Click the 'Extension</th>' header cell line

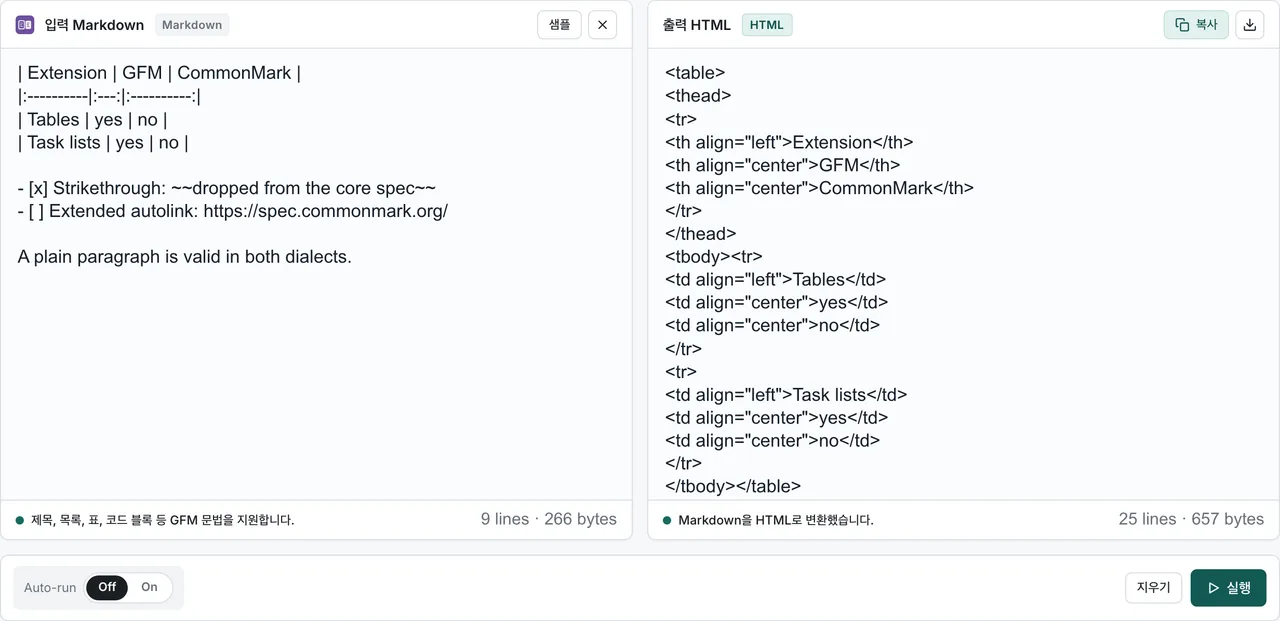[789, 142]
